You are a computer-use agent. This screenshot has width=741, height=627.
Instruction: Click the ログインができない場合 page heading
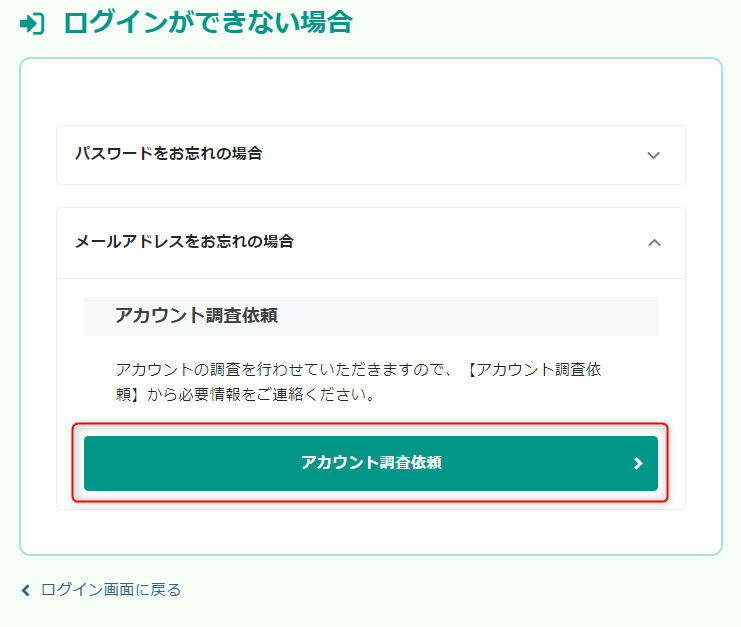[208, 22]
